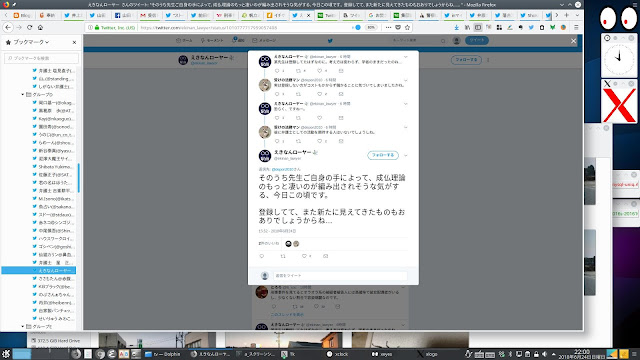The image size is (640, 360).
Task: Collapse the first グループ bookmark folder
Action: pos(23,94)
